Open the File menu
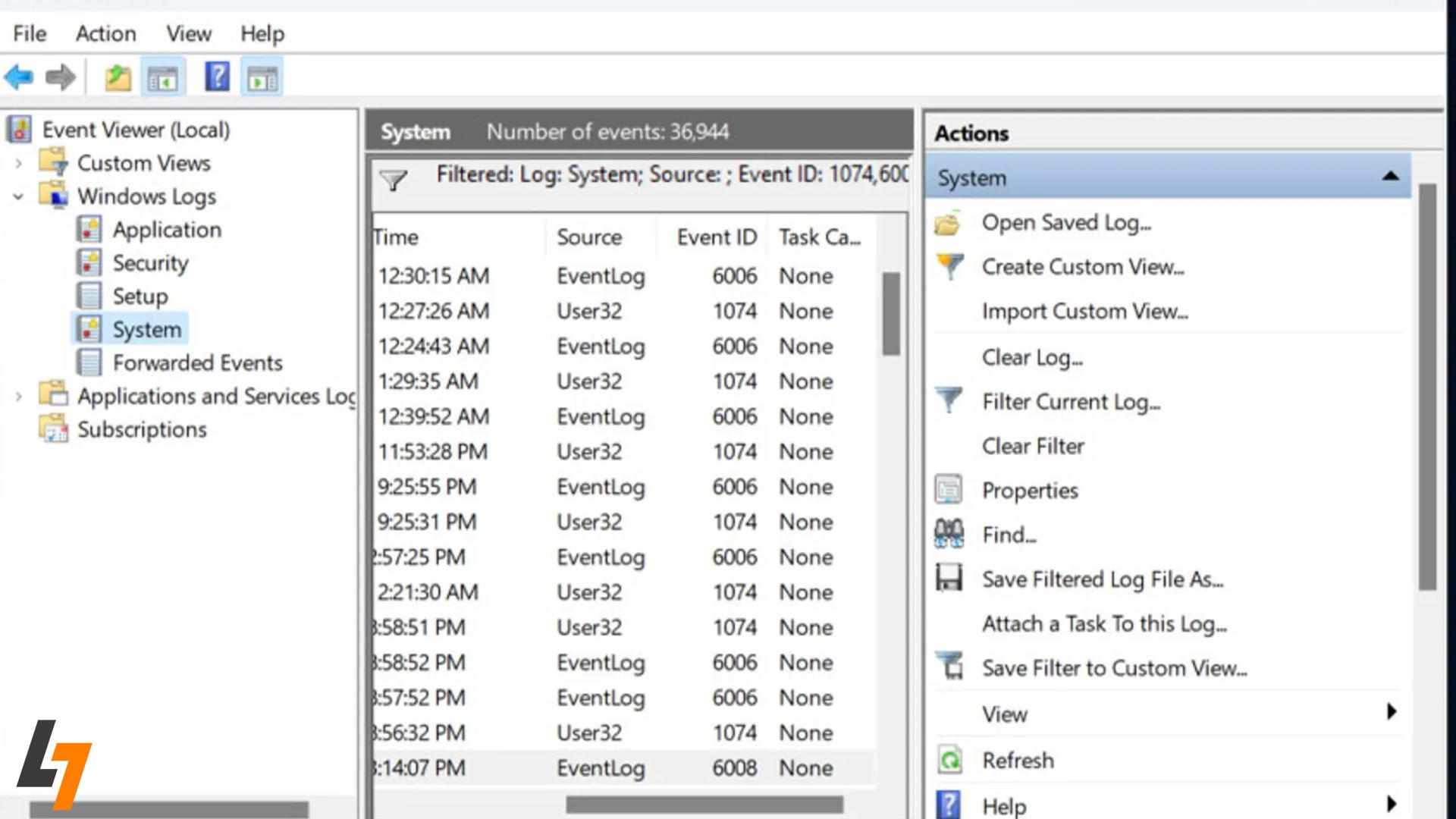Image resolution: width=1456 pixels, height=819 pixels. 30,33
